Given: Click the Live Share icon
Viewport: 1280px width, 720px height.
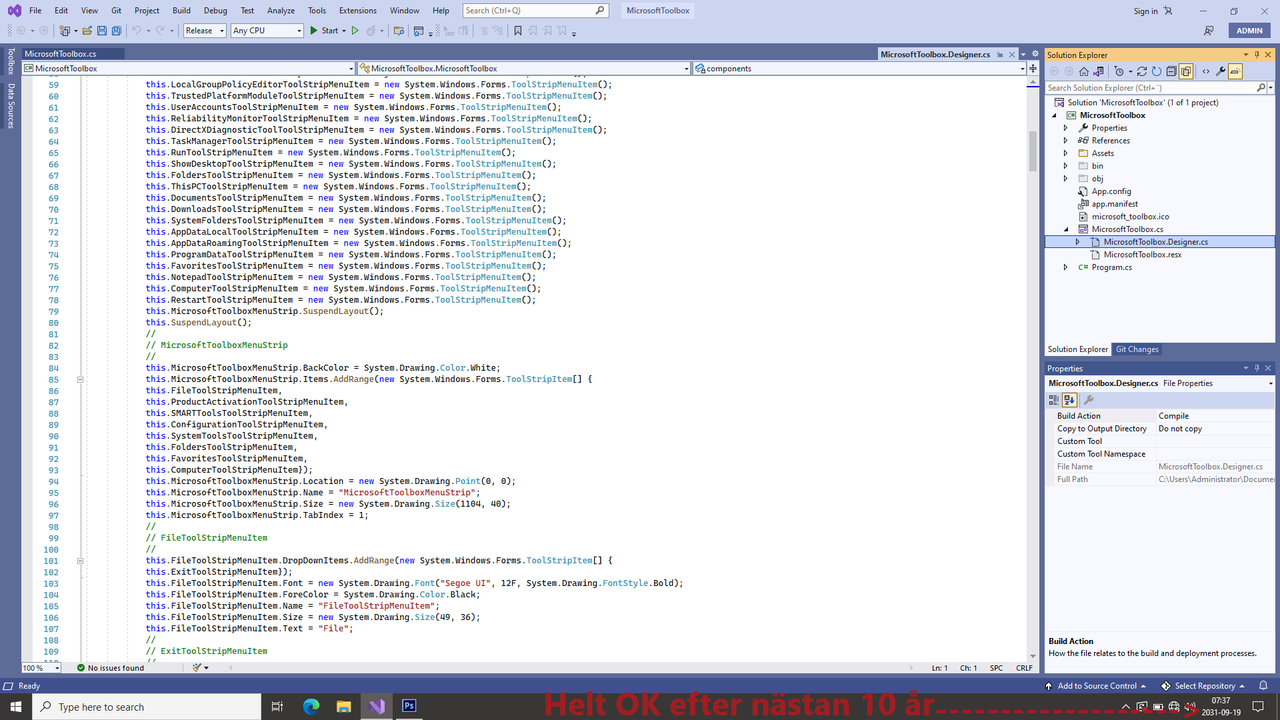Looking at the screenshot, I should pos(1209,30).
